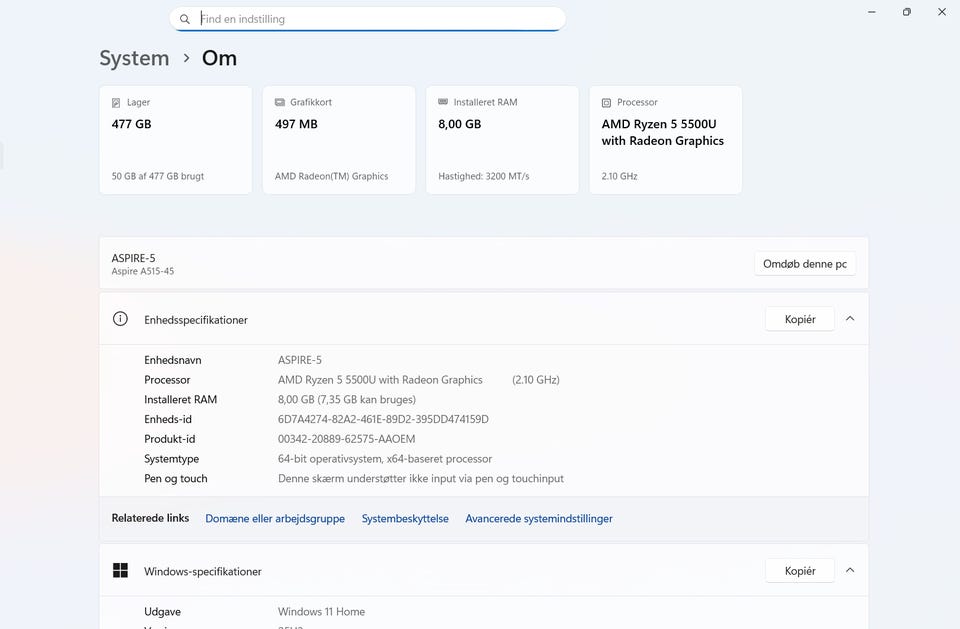This screenshot has width=960, height=629.
Task: Navigate to System in the breadcrumb
Action: 134,58
